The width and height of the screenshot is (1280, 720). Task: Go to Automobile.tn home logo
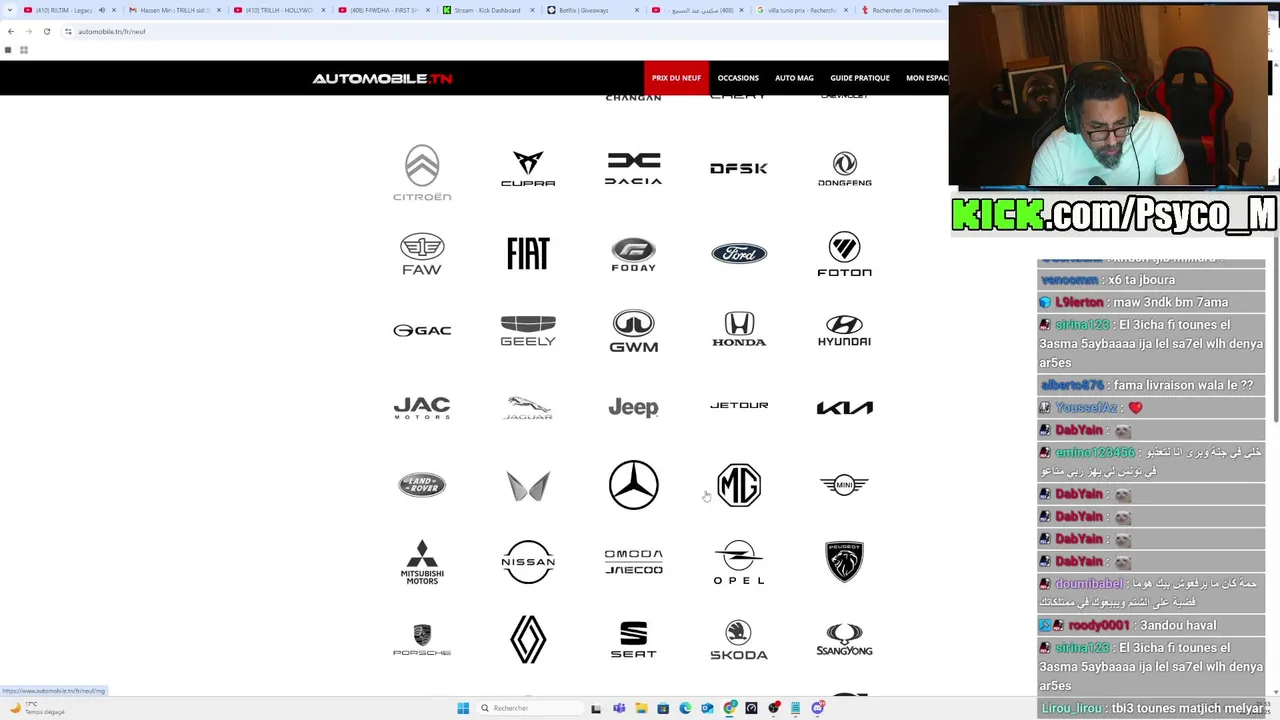click(382, 78)
